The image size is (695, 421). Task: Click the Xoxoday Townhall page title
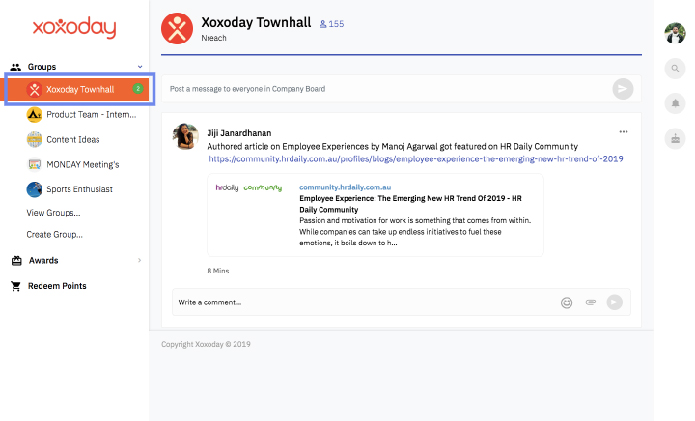click(256, 22)
